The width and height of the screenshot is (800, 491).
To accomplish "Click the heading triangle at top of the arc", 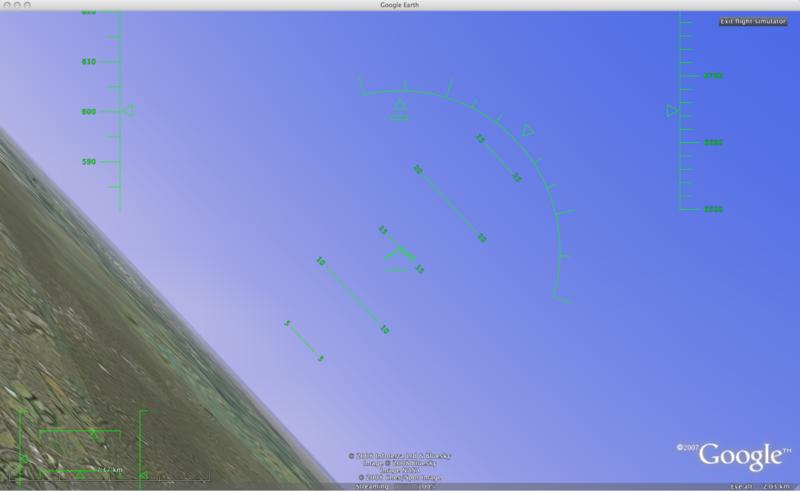I will [399, 105].
